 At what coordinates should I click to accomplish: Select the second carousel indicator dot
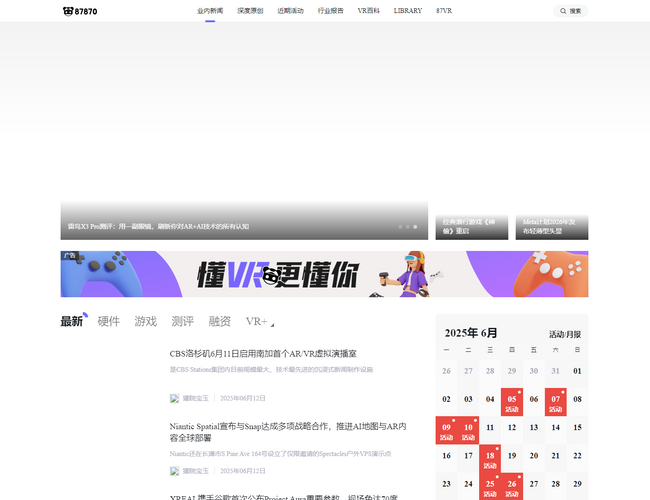point(407,227)
